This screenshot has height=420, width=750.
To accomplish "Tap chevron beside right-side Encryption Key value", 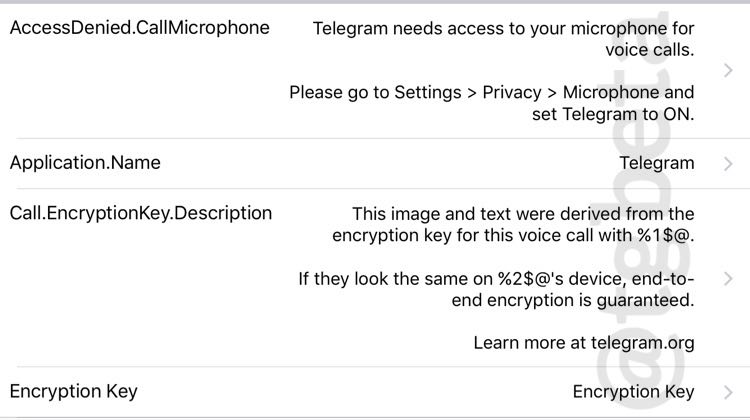I will point(728,392).
